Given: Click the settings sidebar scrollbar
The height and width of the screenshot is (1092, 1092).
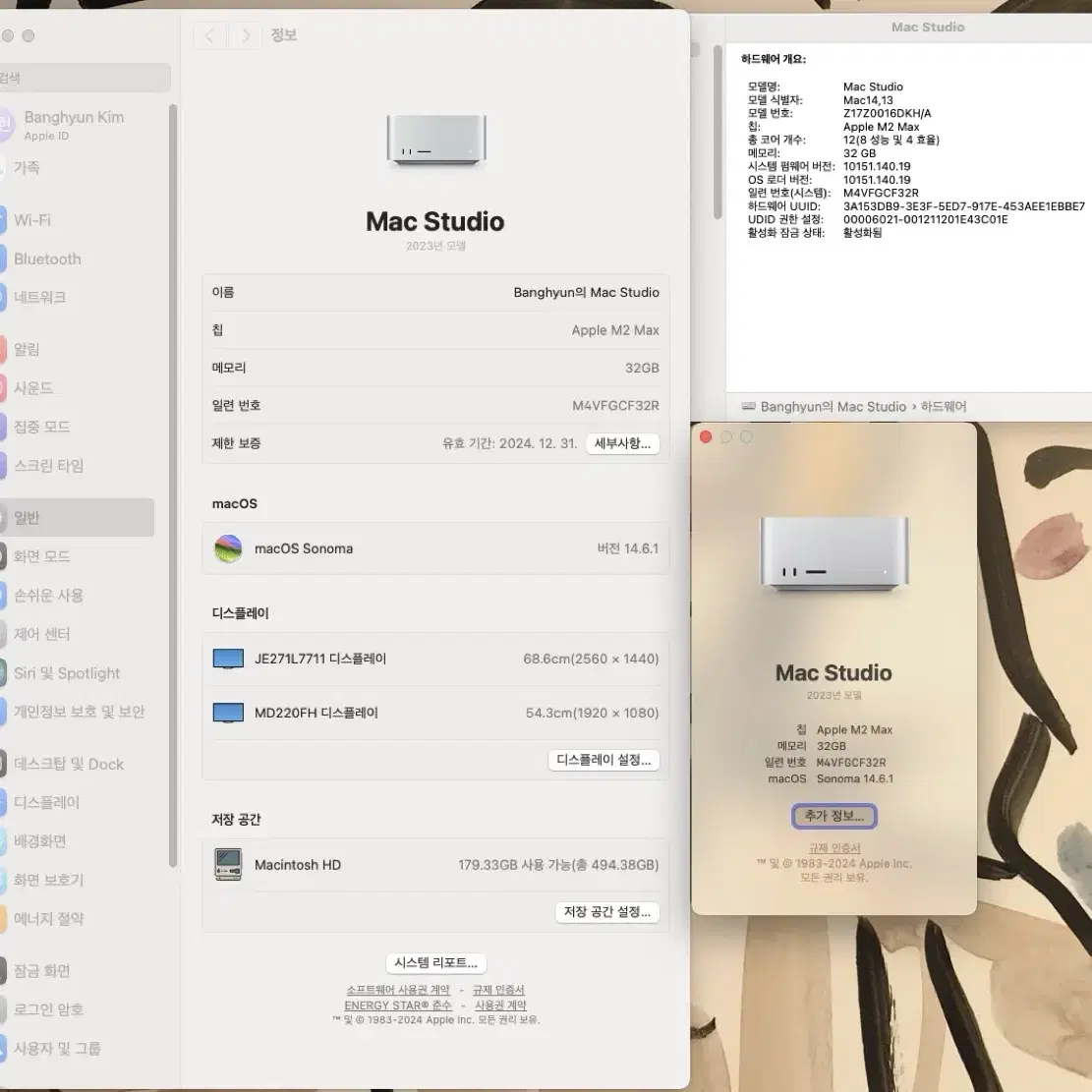Looking at the screenshot, I should coord(173,486).
